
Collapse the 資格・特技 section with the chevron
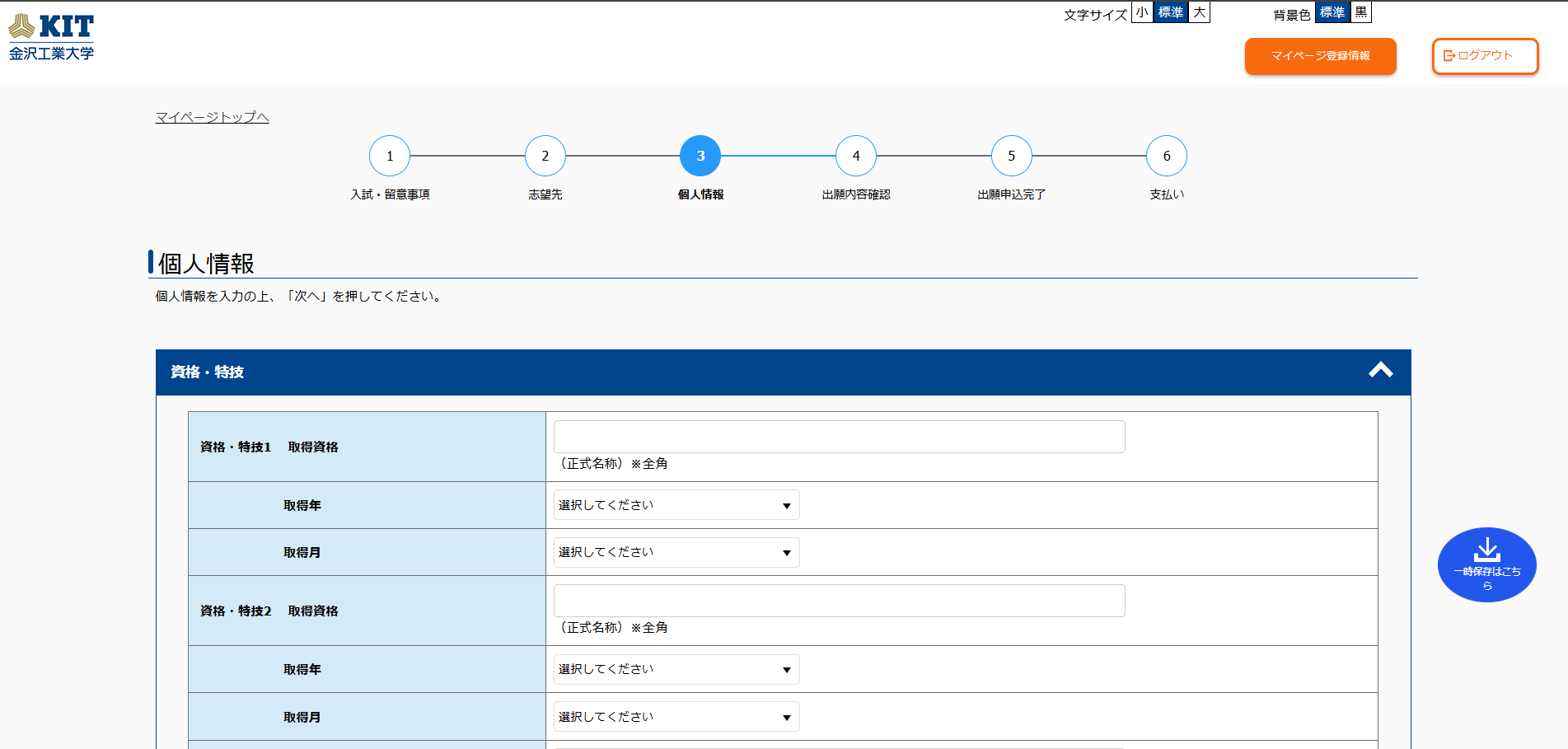pos(1381,371)
